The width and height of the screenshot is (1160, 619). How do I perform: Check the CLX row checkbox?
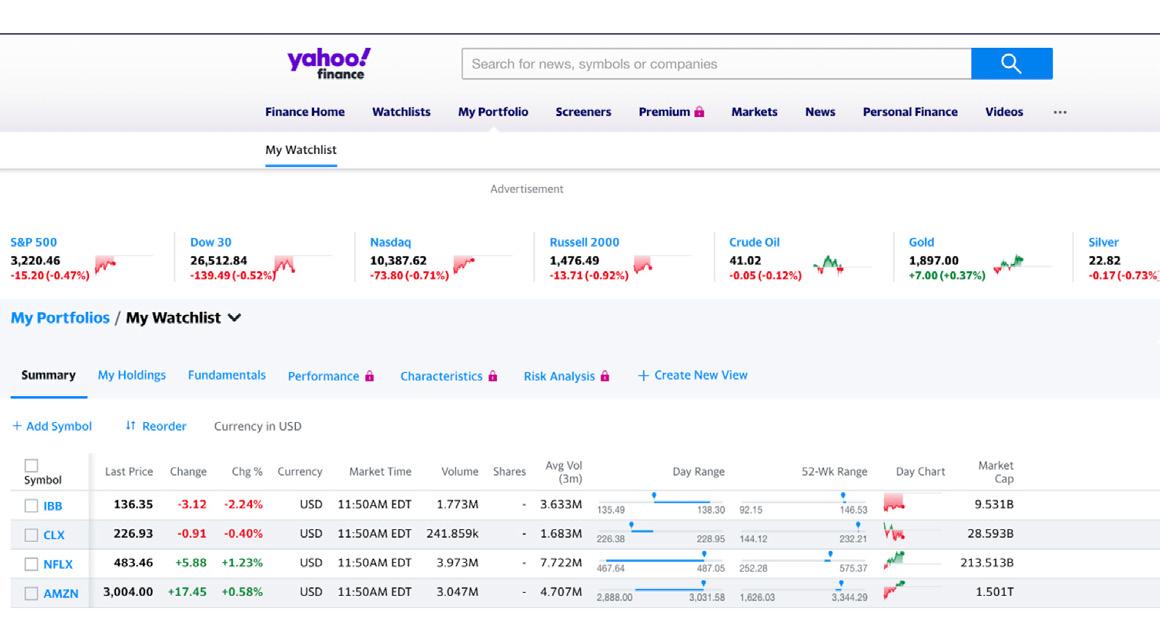(x=31, y=535)
